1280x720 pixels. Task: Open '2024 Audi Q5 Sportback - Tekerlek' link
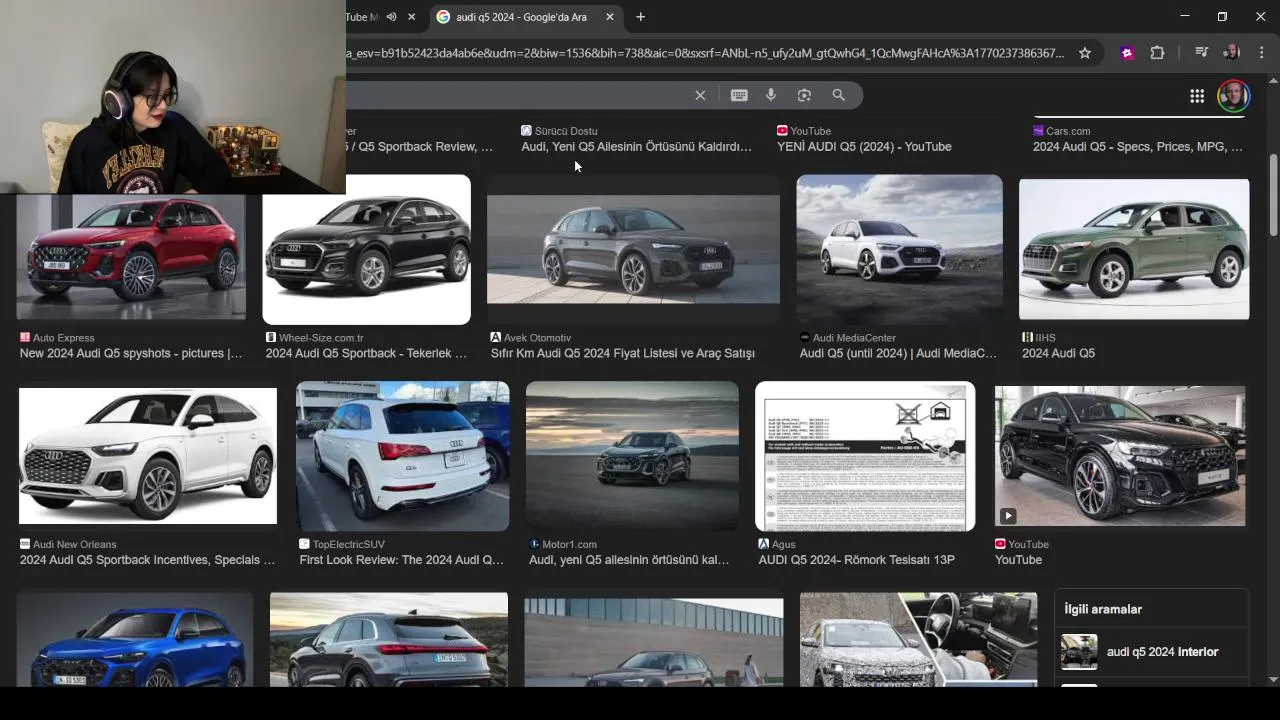click(366, 353)
